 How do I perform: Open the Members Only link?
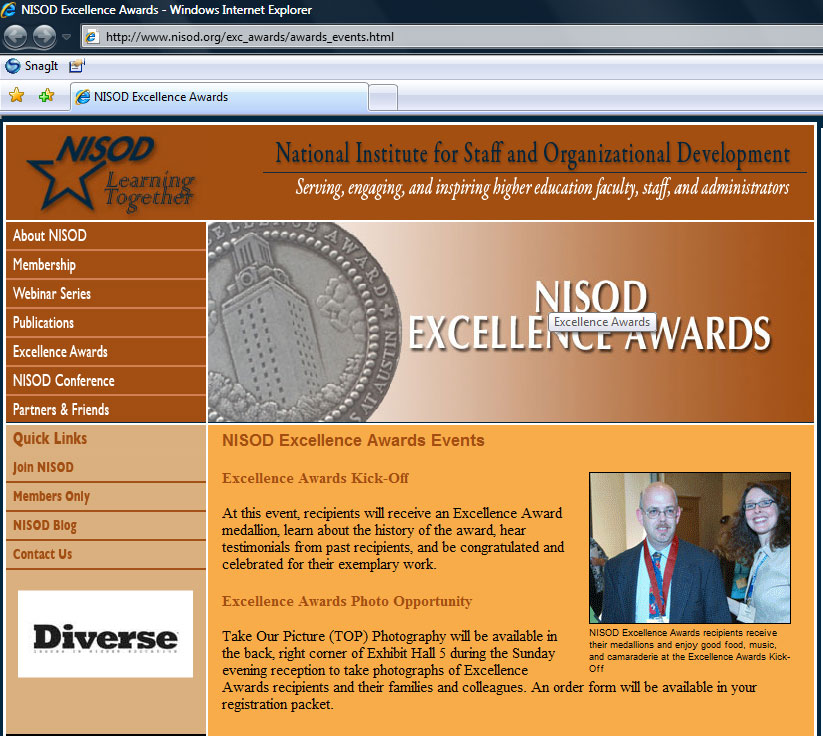point(51,496)
